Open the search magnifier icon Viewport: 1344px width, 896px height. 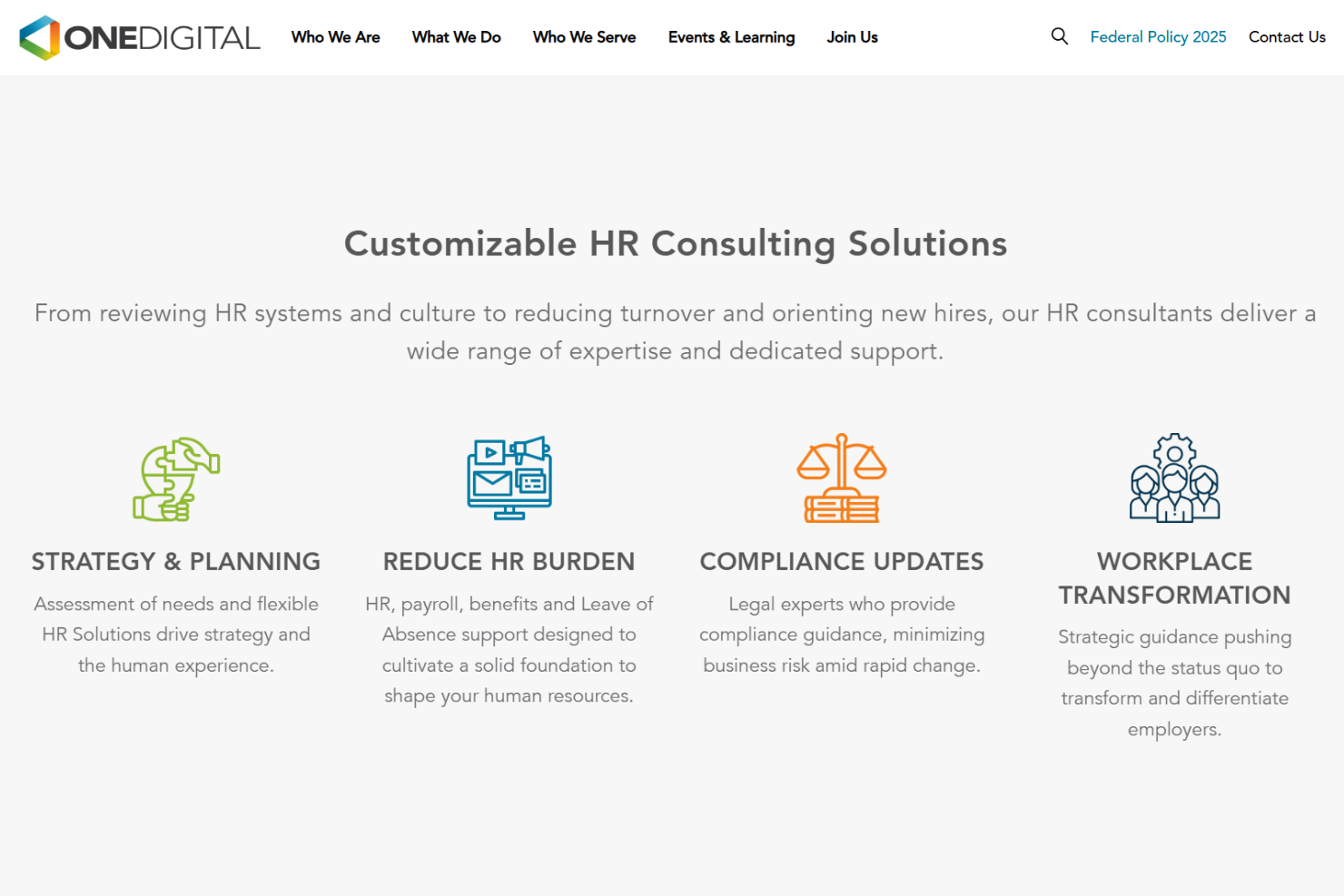(1059, 36)
